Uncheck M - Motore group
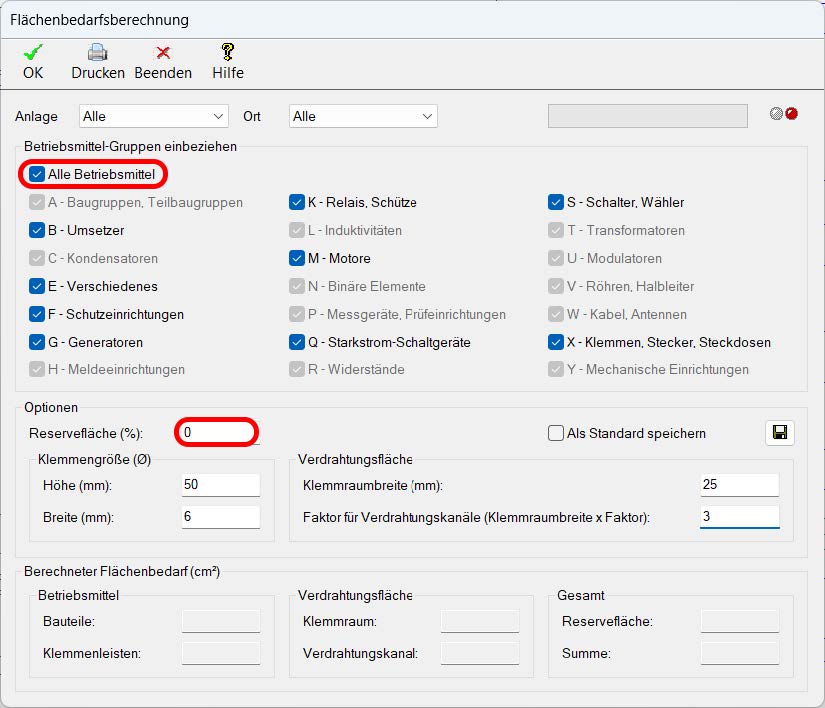The height and width of the screenshot is (708, 825). click(297, 258)
